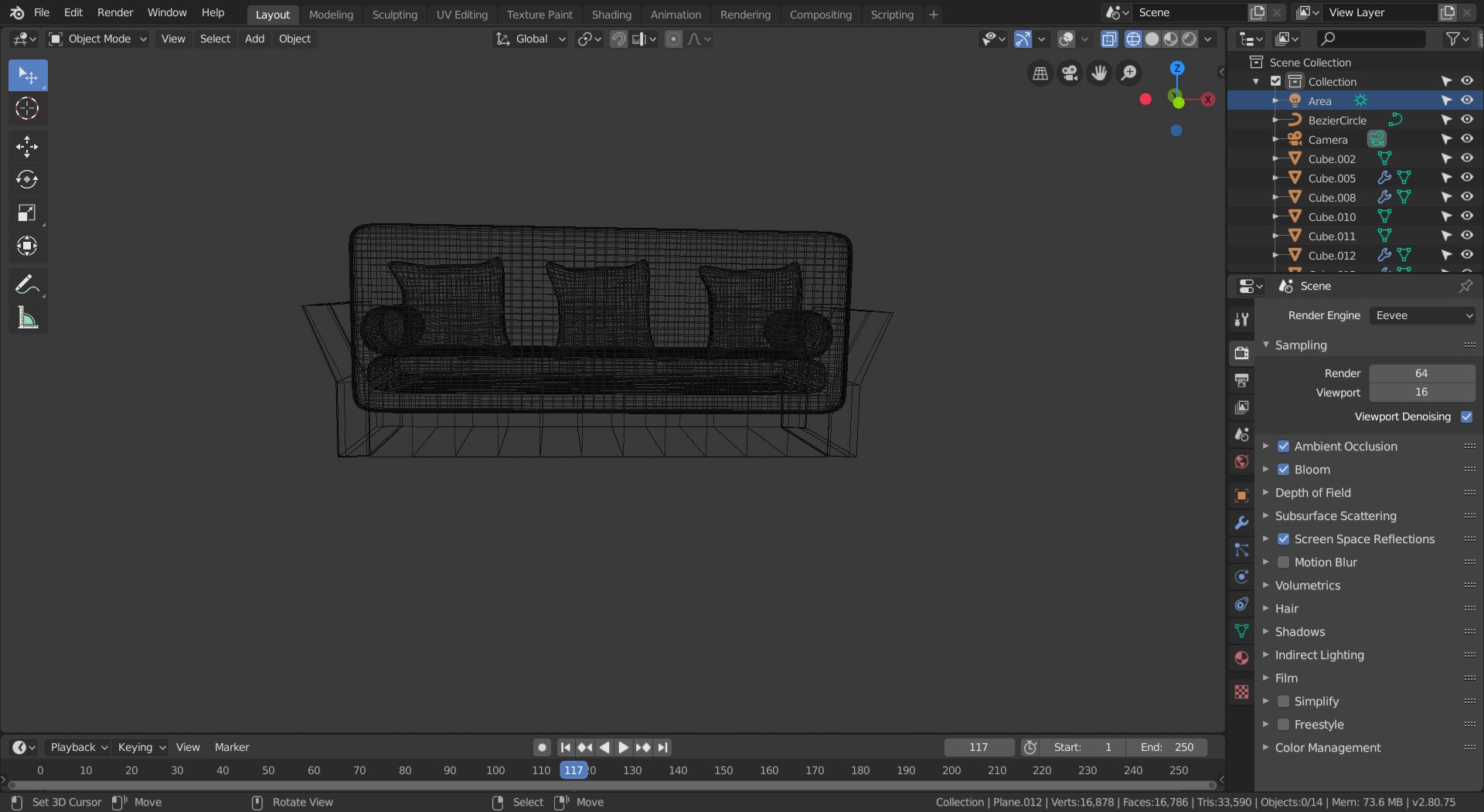Jump to the timeline end frame
Screen dimensions: 1484x812
pyautogui.click(x=662, y=747)
